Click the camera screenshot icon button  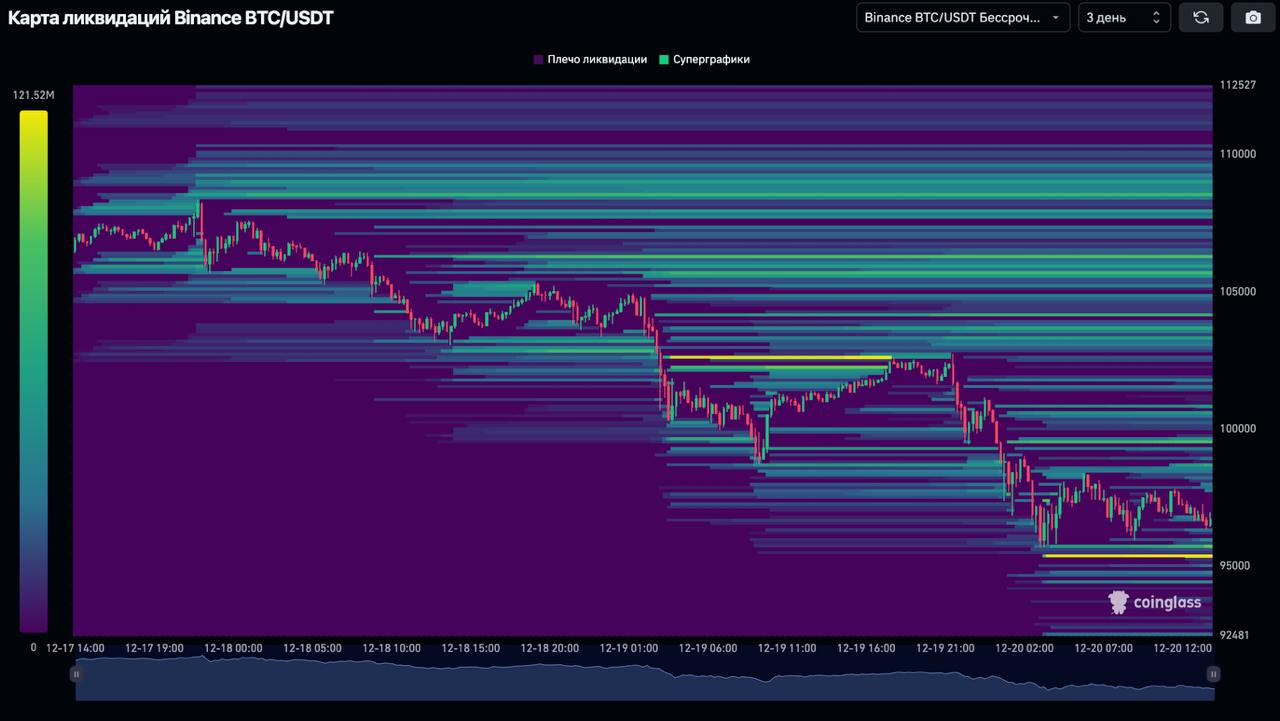pyautogui.click(x=1253, y=17)
